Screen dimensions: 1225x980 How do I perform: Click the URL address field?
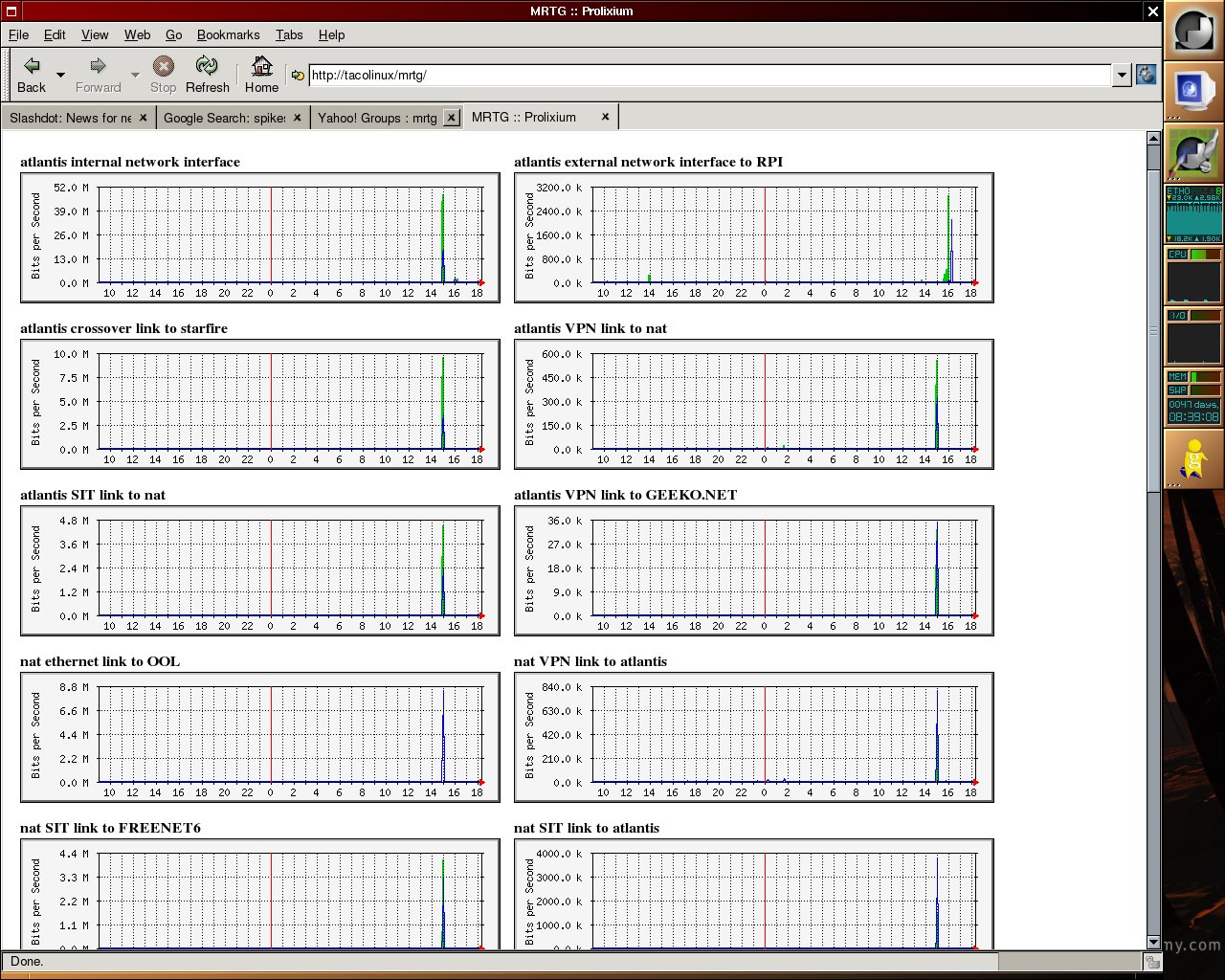pos(710,76)
